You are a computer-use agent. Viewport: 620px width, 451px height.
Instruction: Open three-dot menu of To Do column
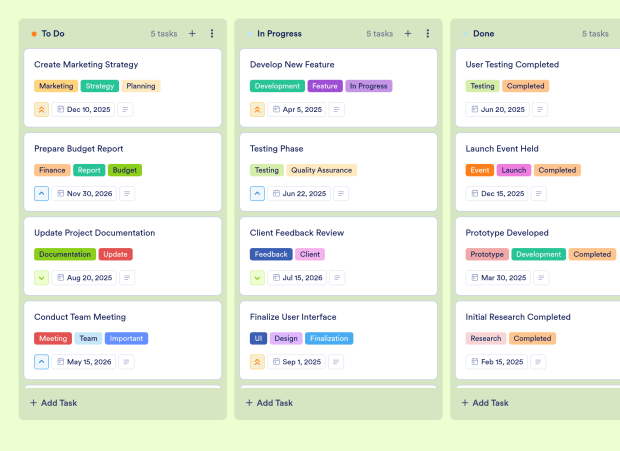(212, 33)
